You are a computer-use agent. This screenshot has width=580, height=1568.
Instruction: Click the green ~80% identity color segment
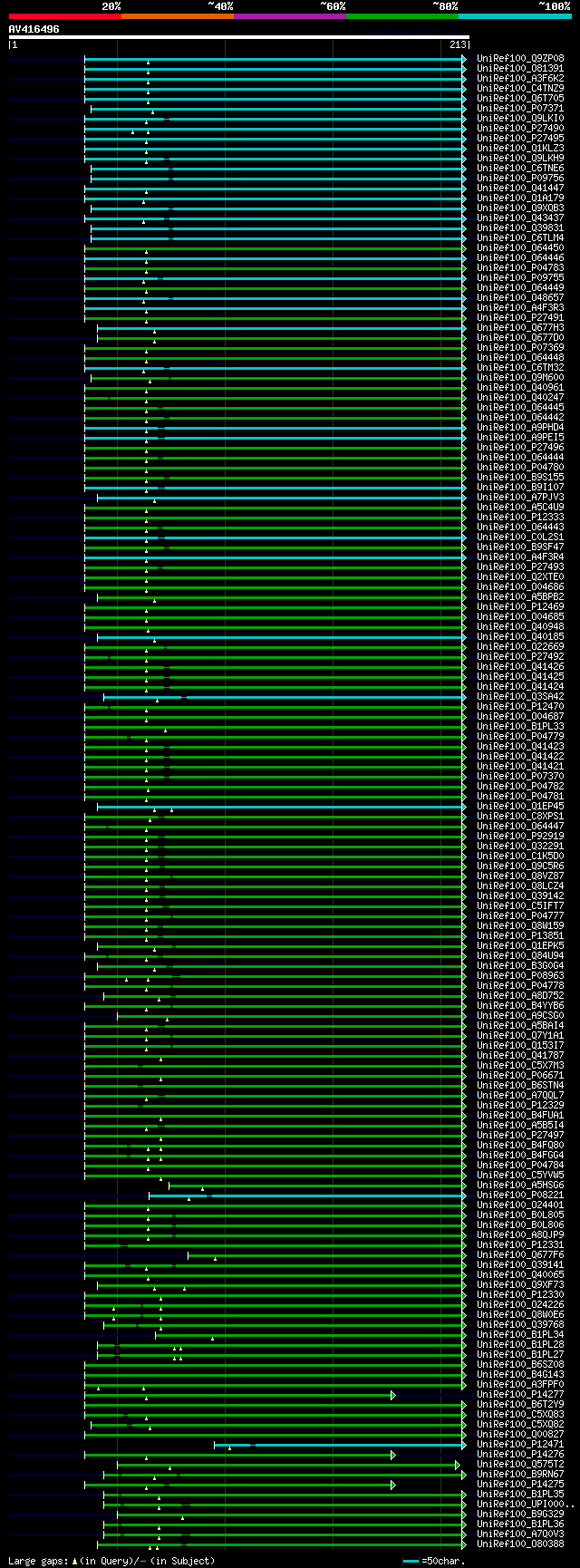coord(402,16)
